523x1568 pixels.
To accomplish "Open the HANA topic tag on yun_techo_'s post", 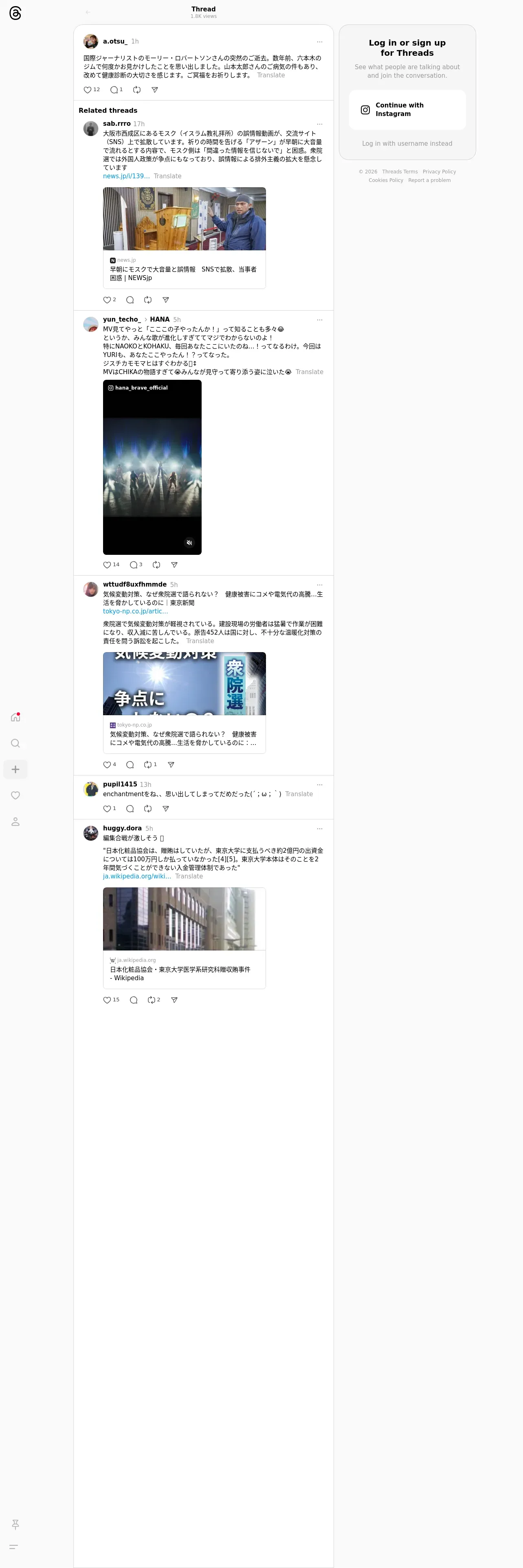I will (160, 320).
